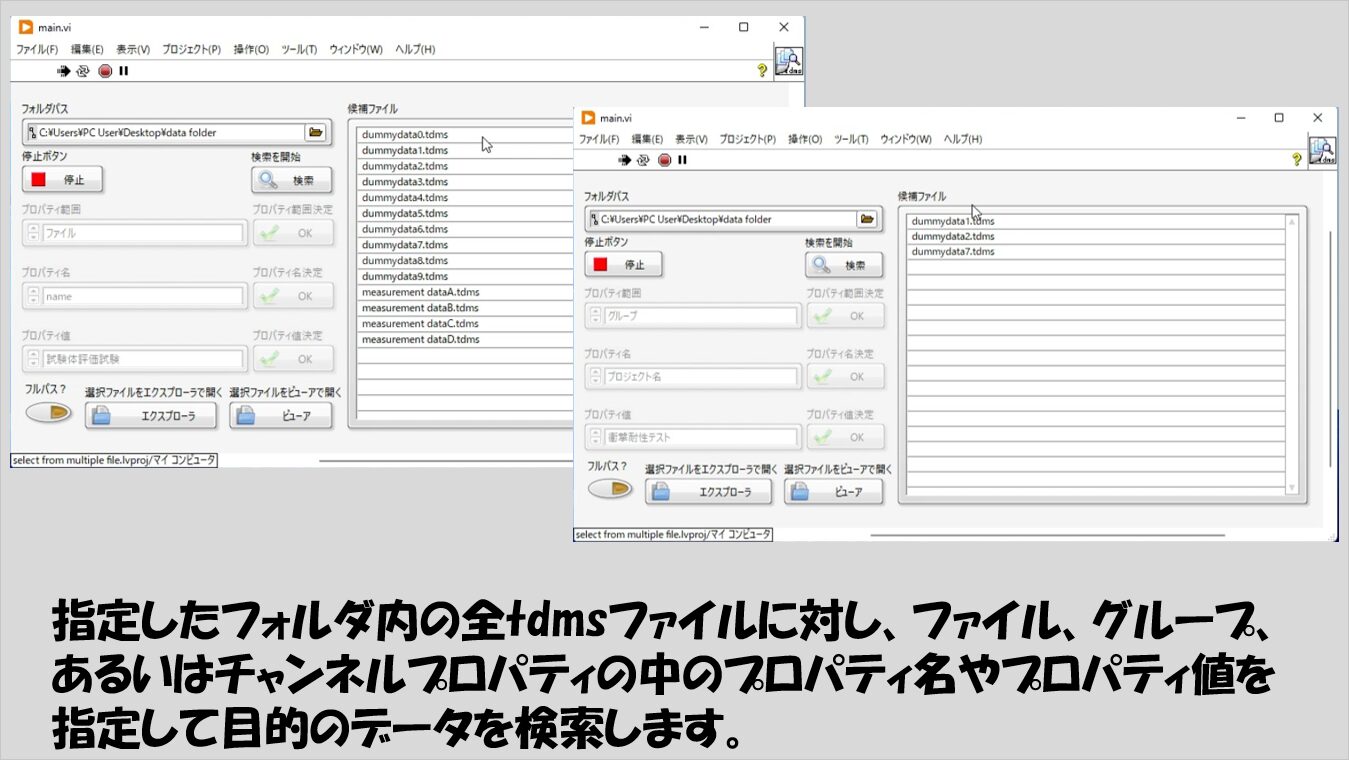
Task: Click folder browse icon in rear window's path field
Action: [x=316, y=132]
